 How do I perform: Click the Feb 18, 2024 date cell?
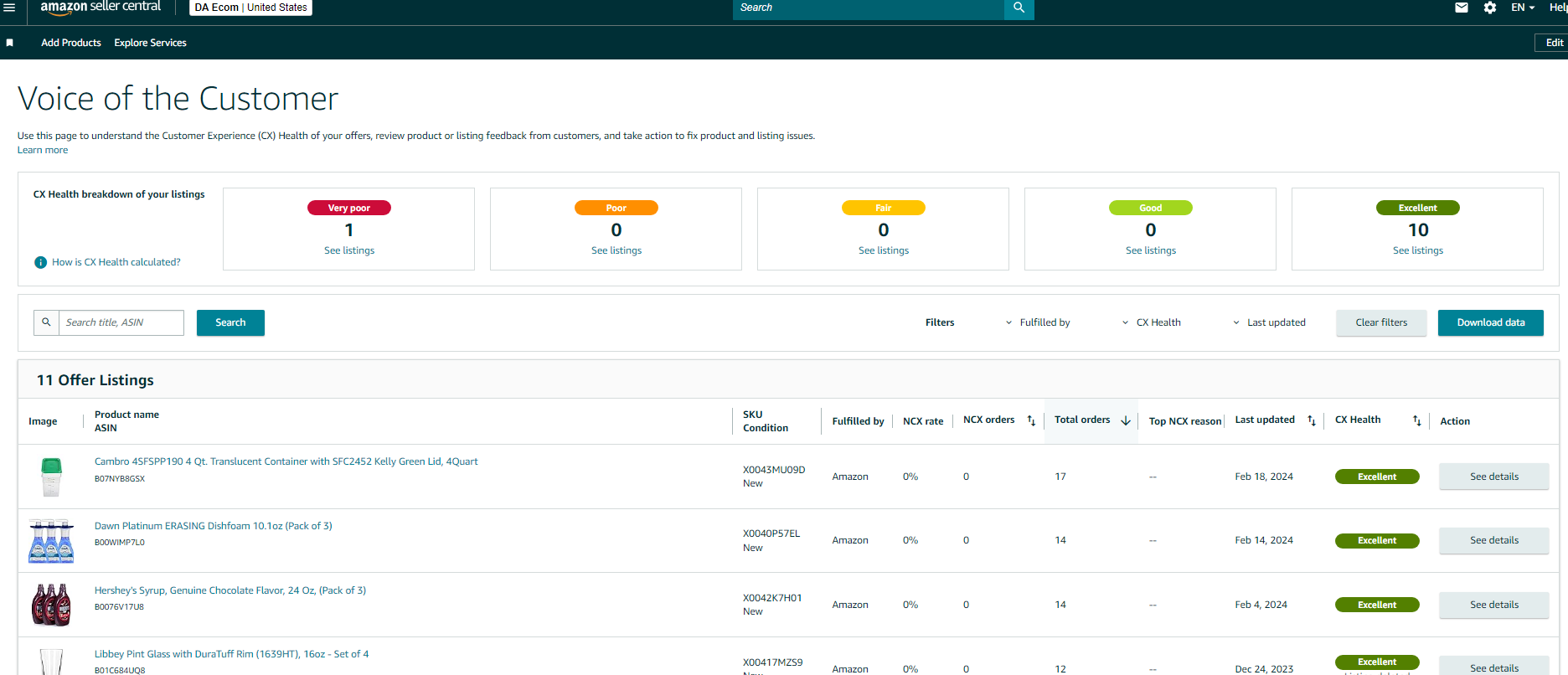point(1264,477)
